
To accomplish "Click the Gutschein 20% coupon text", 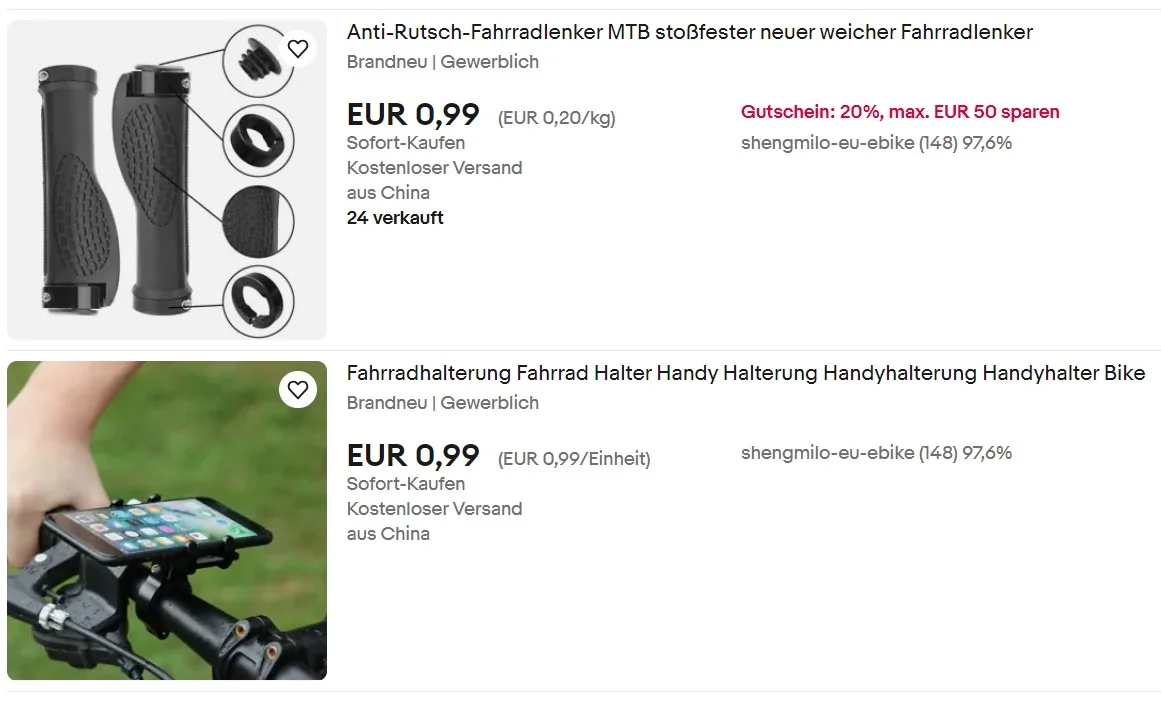I will pos(900,112).
